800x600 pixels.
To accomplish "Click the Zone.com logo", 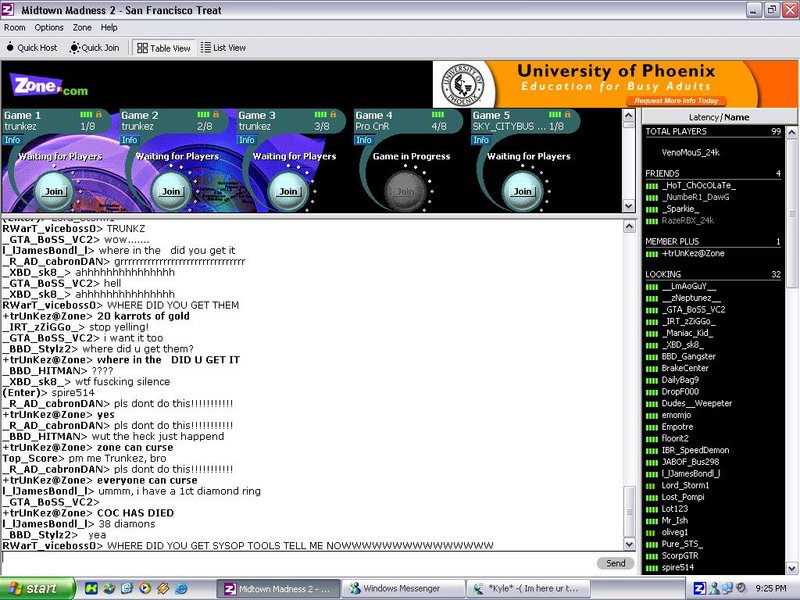I will click(x=49, y=86).
